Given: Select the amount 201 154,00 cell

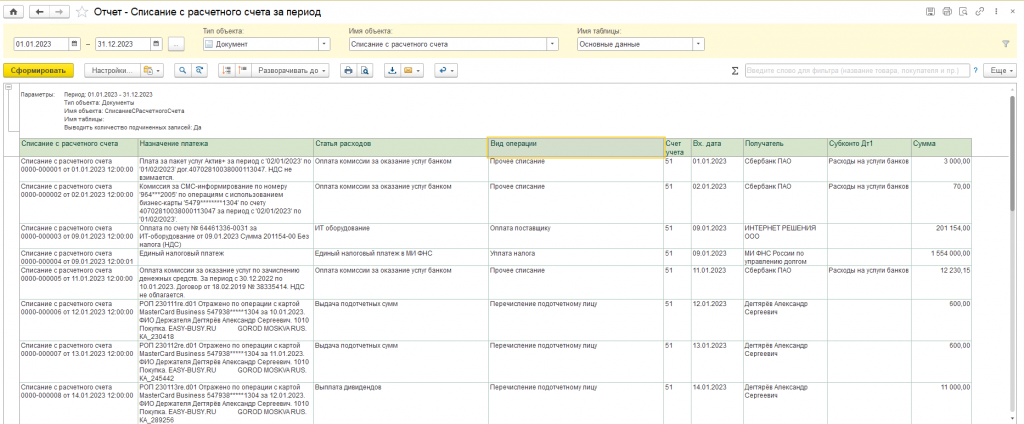Looking at the screenshot, I should point(941,236).
